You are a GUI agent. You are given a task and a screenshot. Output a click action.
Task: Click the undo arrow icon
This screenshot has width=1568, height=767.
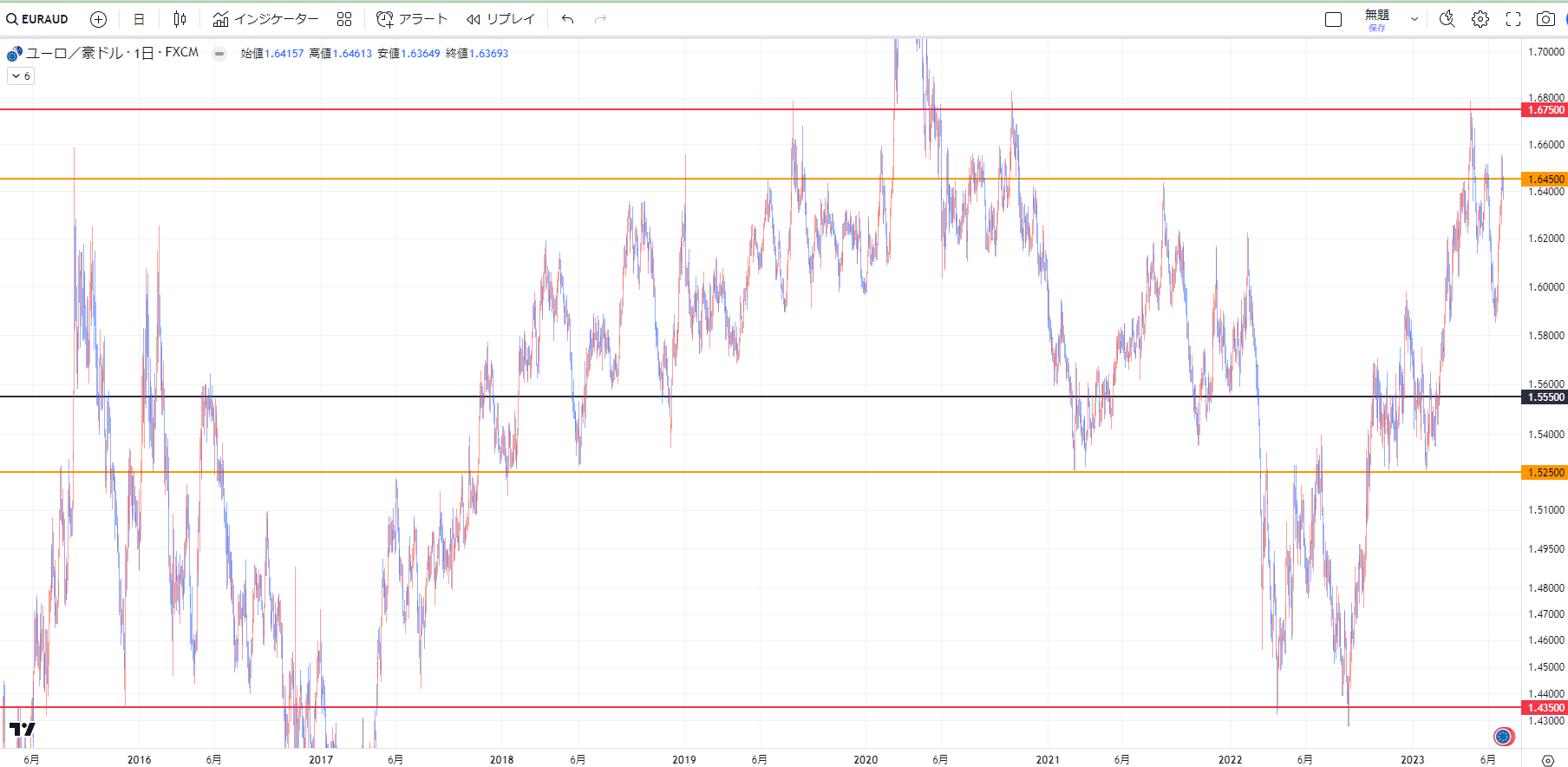pos(568,19)
